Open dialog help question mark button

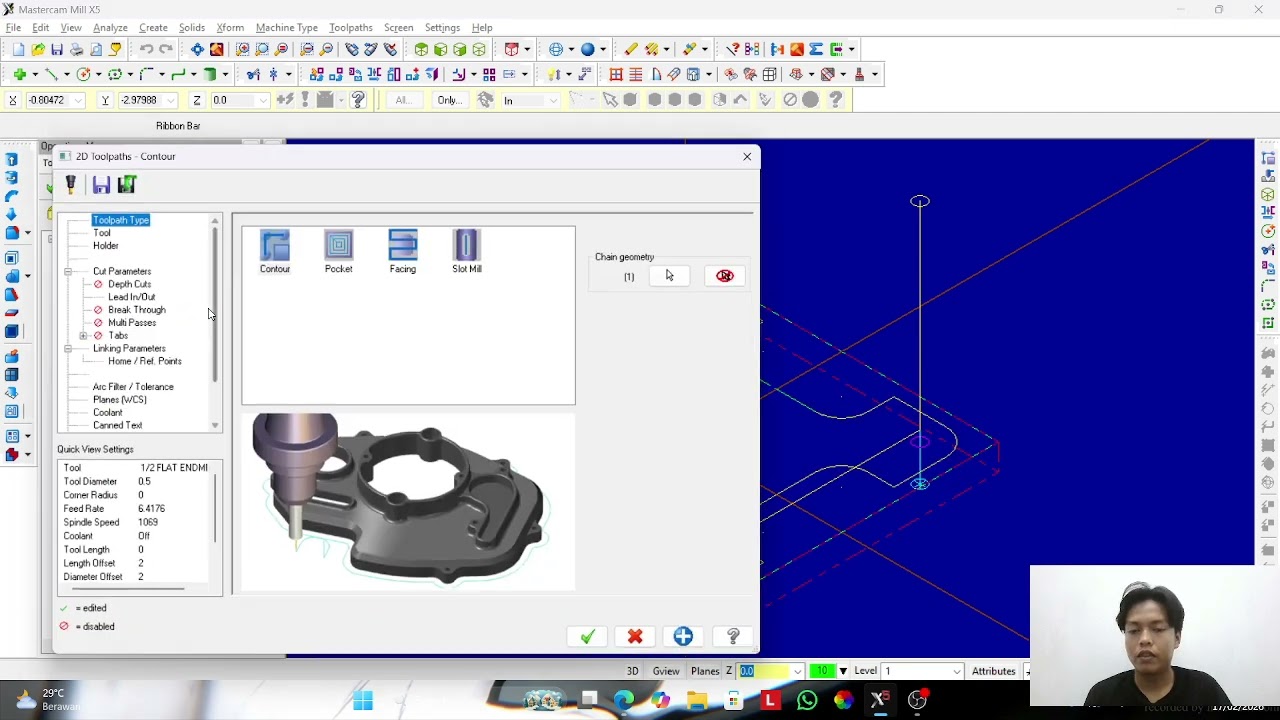733,637
